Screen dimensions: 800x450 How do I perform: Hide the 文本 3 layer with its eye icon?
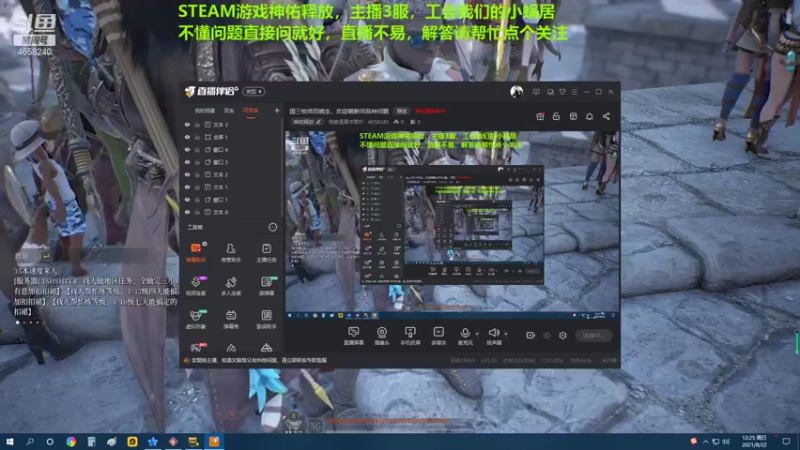click(187, 124)
